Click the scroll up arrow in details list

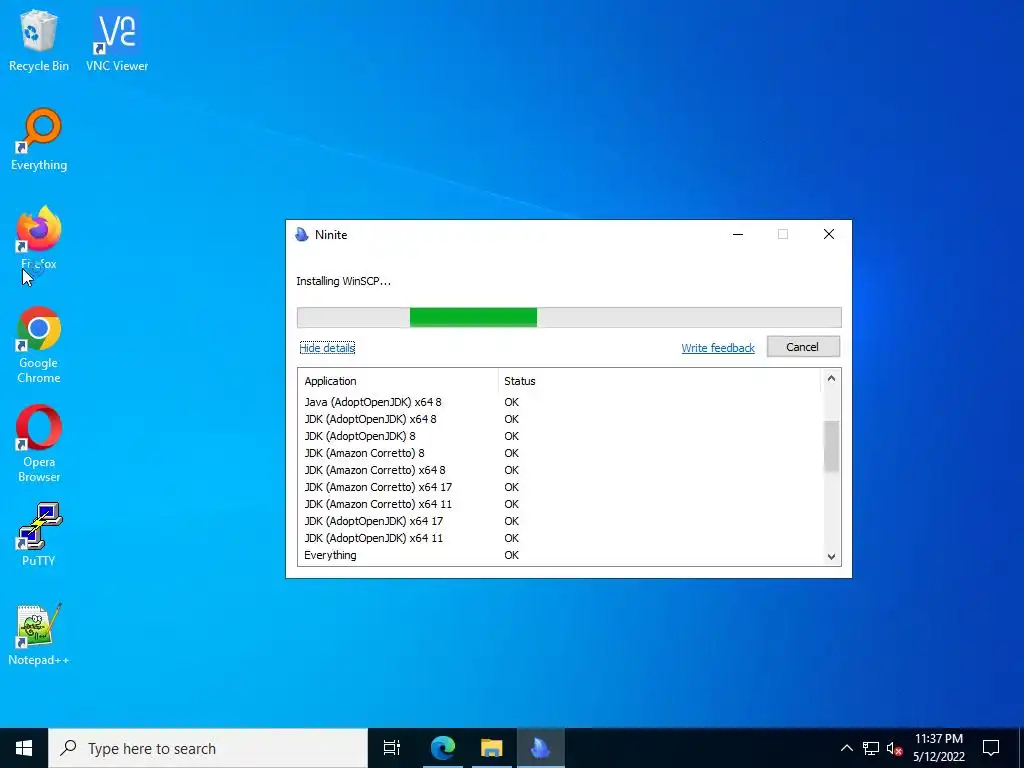tap(831, 379)
